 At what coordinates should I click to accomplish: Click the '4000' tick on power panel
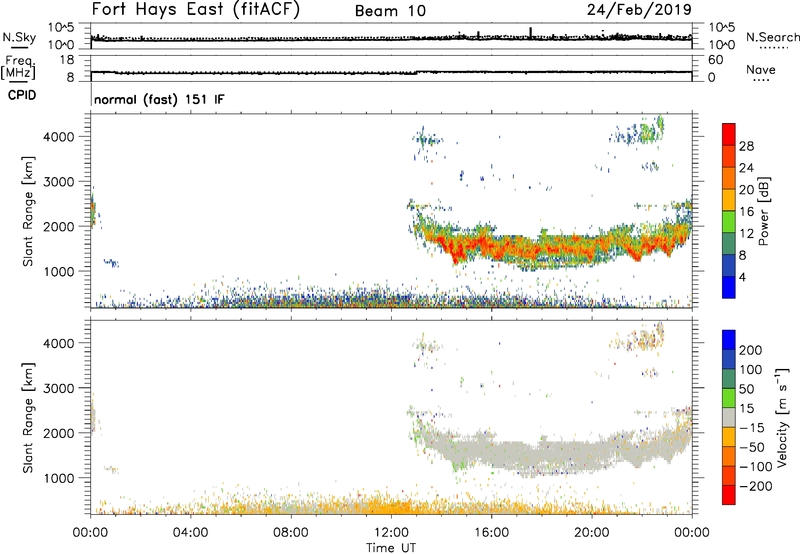[x=59, y=137]
